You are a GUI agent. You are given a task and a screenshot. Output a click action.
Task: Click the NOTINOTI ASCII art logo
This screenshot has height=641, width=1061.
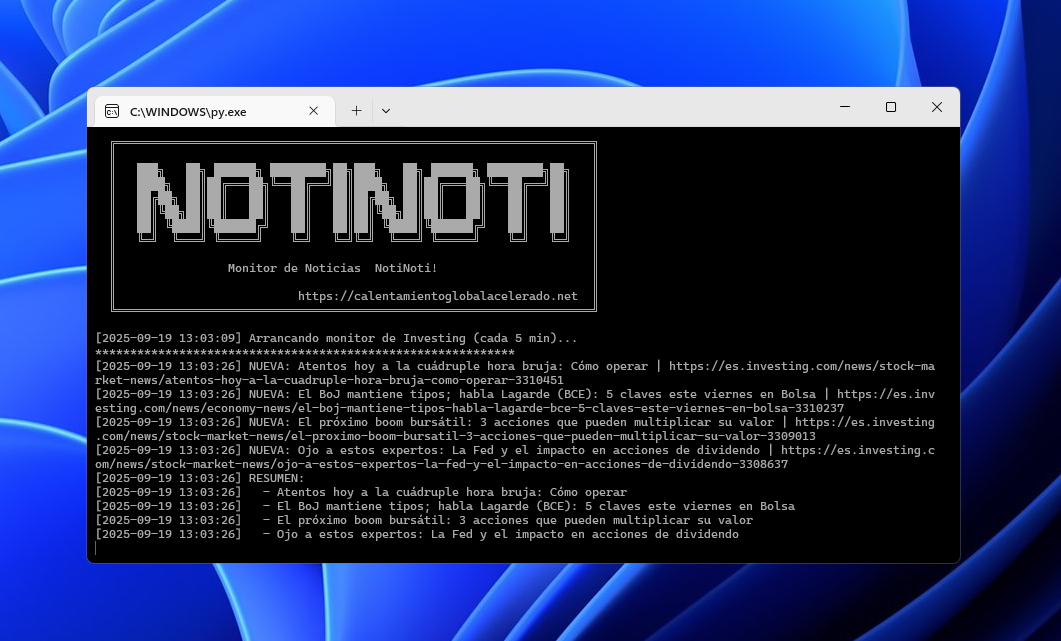pos(353,203)
